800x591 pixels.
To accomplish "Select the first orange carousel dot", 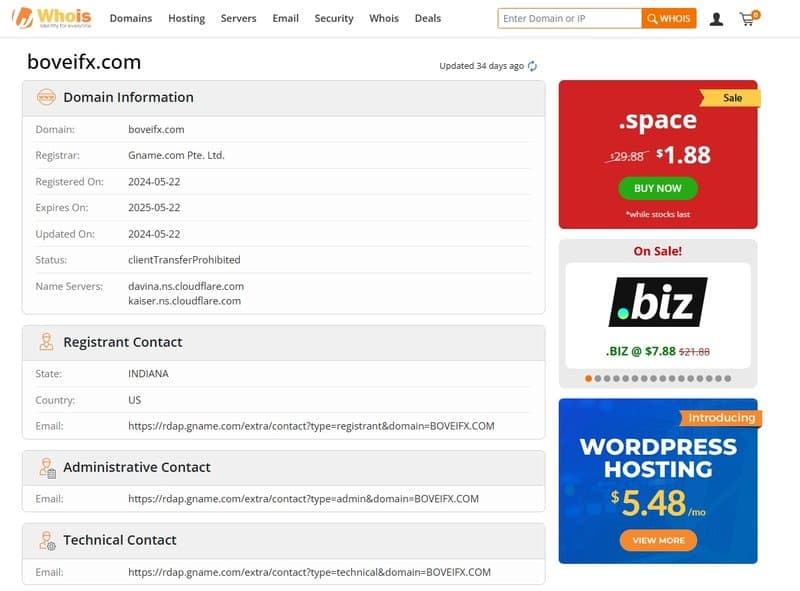I will point(588,379).
